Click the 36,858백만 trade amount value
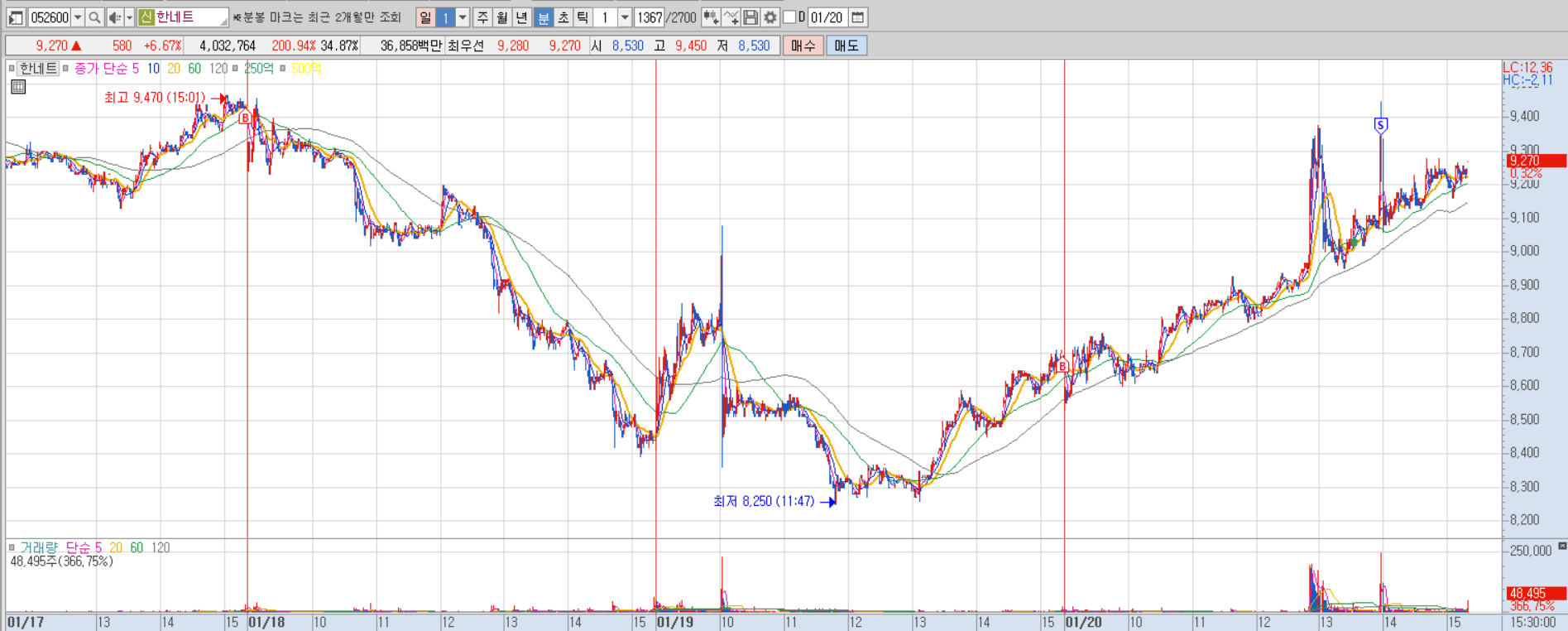The width and height of the screenshot is (1568, 631). click(411, 46)
